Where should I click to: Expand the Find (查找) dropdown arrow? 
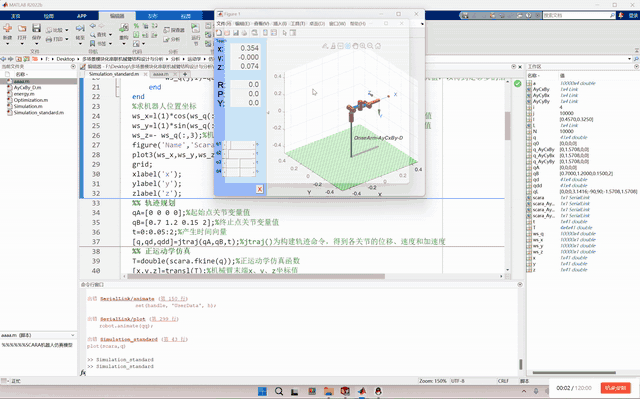pyautogui.click(x=110, y=35)
